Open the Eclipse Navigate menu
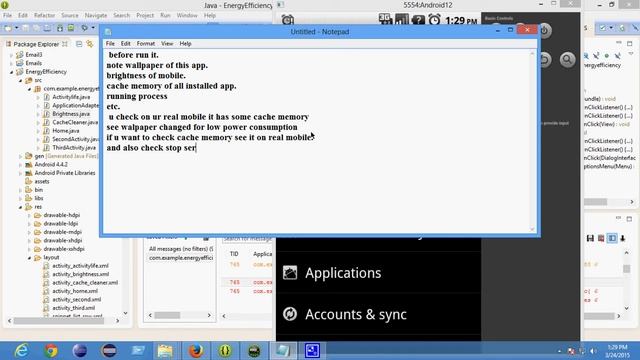640x360 pixels. point(96,16)
